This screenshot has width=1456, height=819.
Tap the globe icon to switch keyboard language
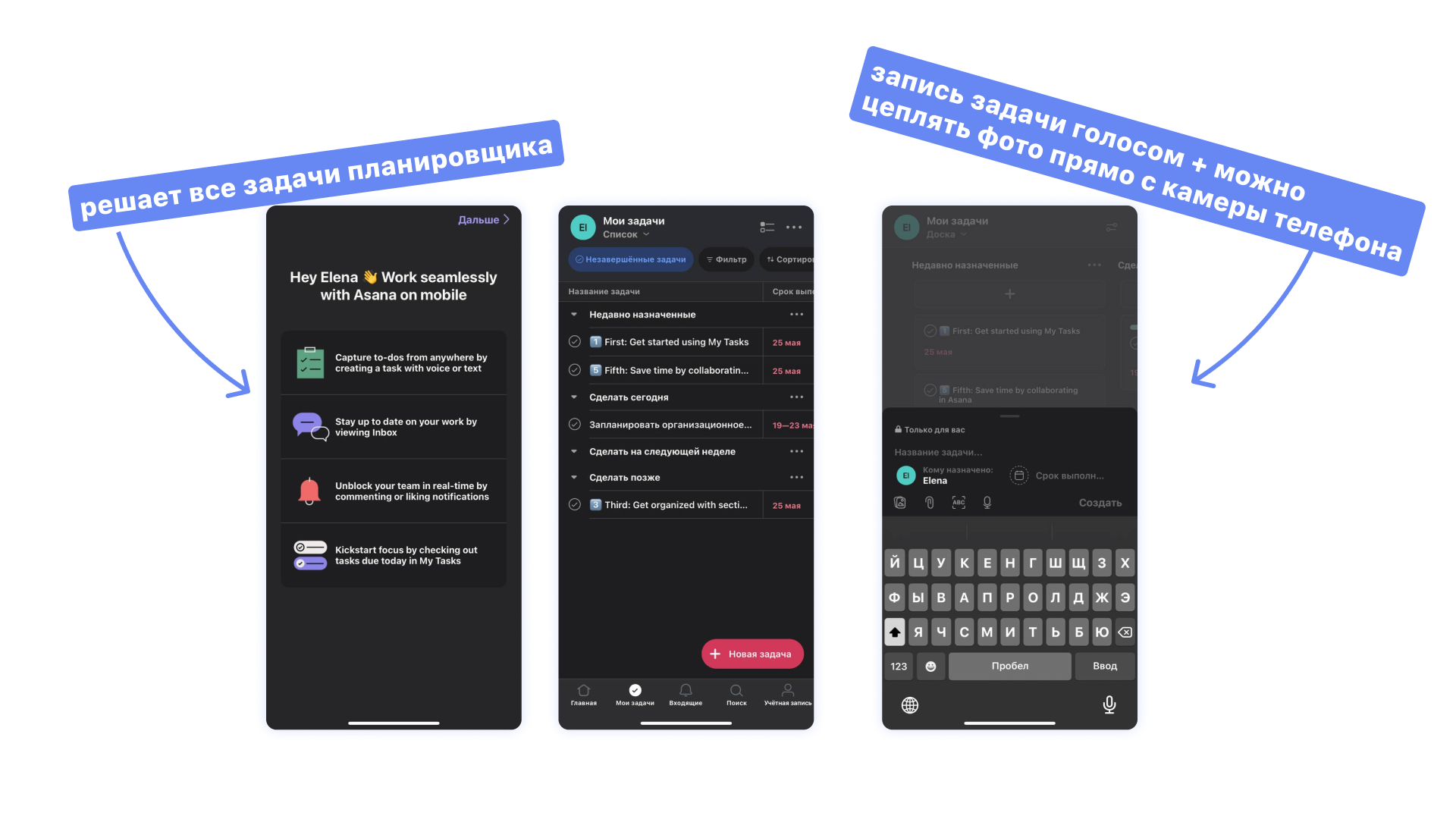pyautogui.click(x=909, y=703)
